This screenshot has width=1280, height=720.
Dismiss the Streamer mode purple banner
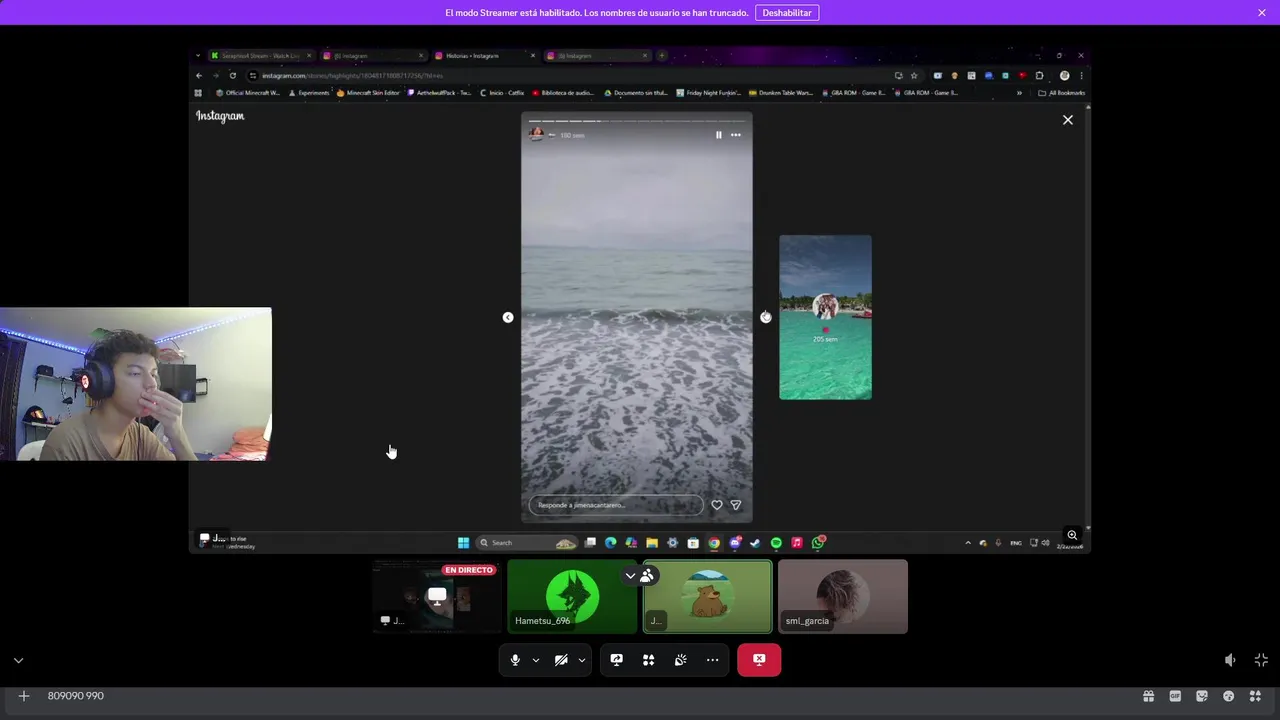(1262, 13)
